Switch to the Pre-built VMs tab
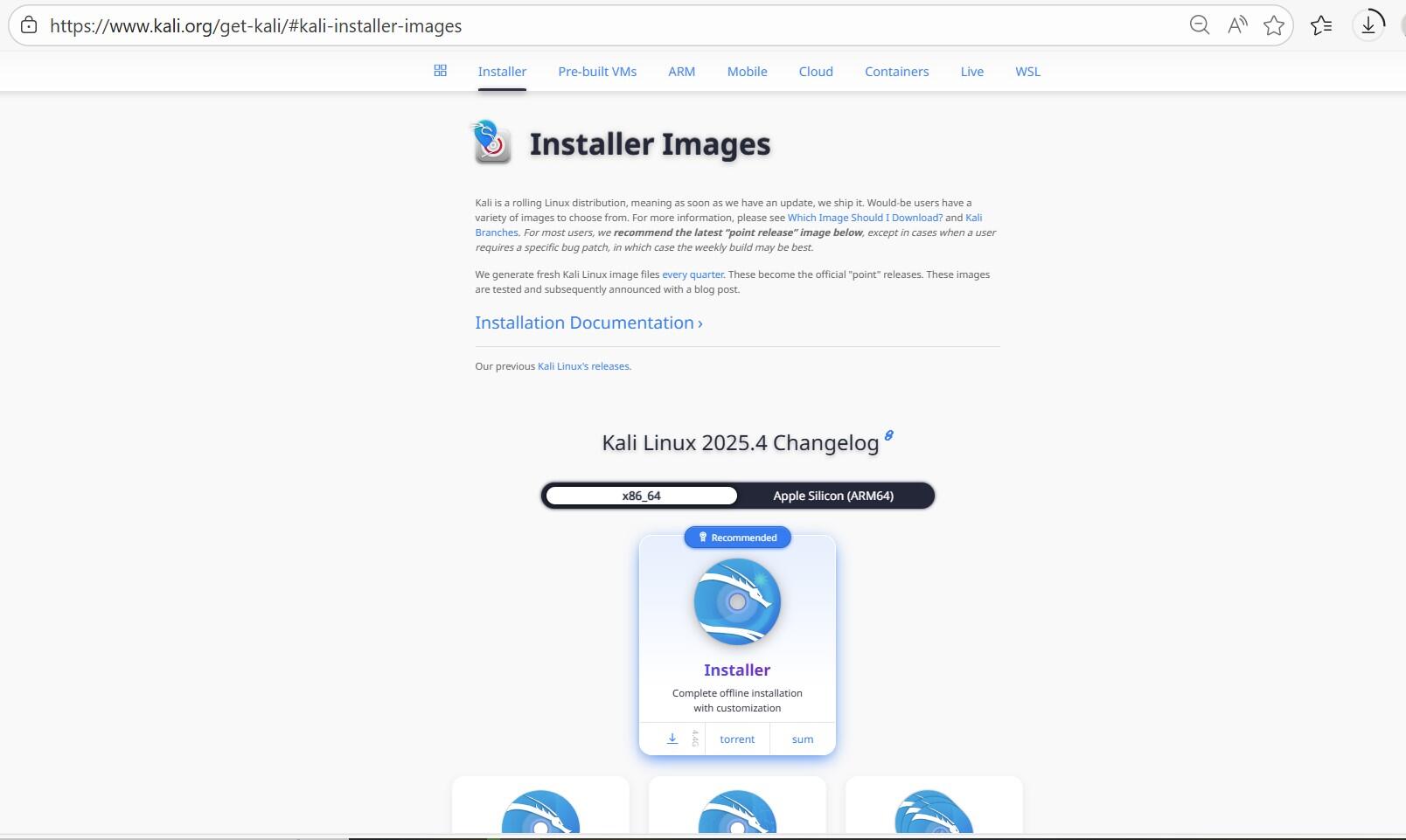 (597, 71)
